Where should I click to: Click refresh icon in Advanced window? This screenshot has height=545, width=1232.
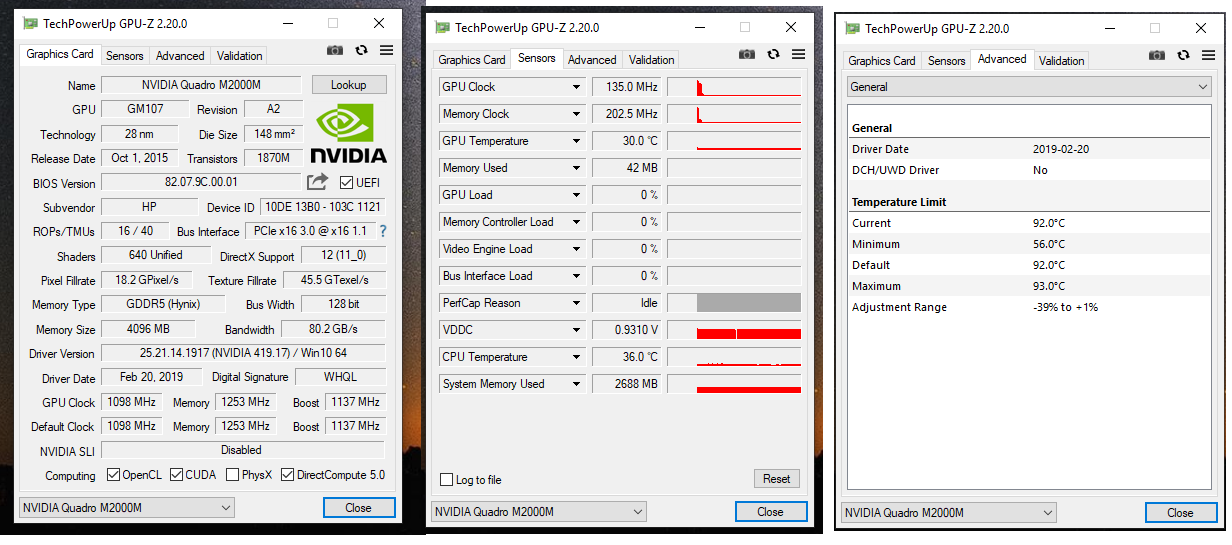point(1183,55)
